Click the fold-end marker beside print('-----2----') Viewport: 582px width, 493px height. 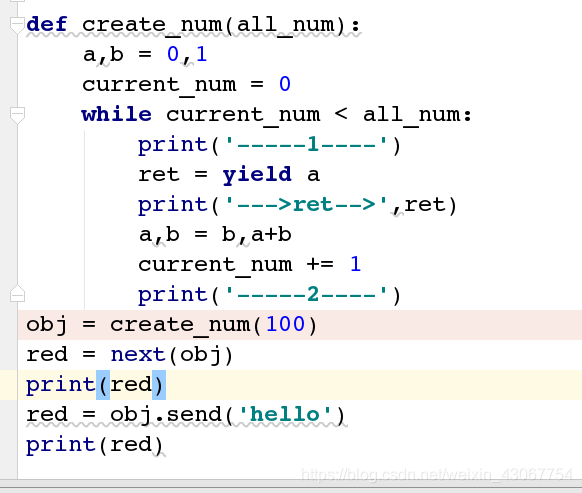(17, 294)
